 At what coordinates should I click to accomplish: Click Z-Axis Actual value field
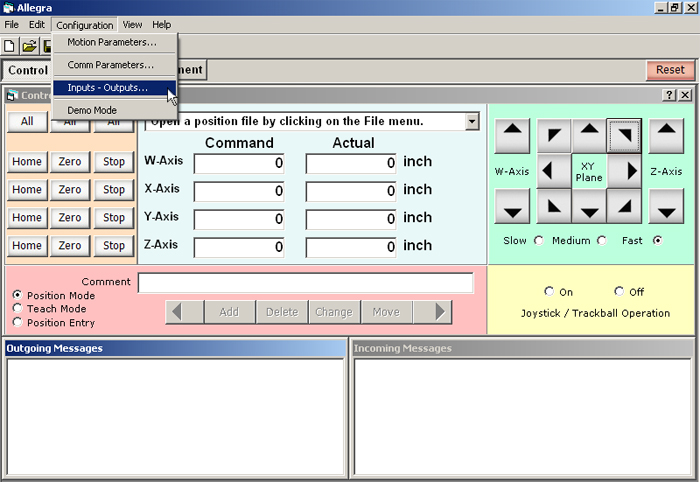[351, 247]
